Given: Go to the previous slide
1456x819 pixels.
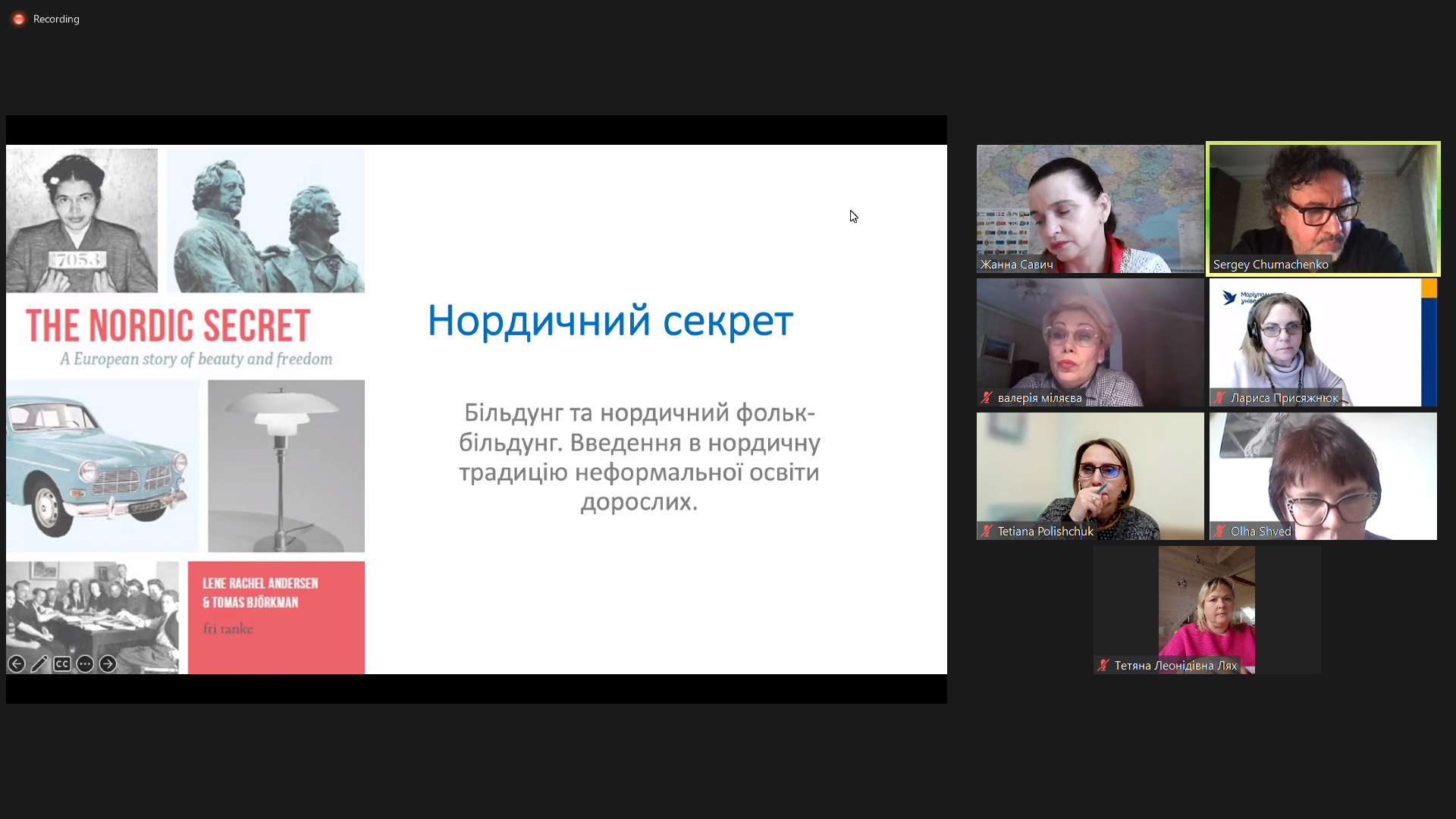Looking at the screenshot, I should tap(17, 664).
